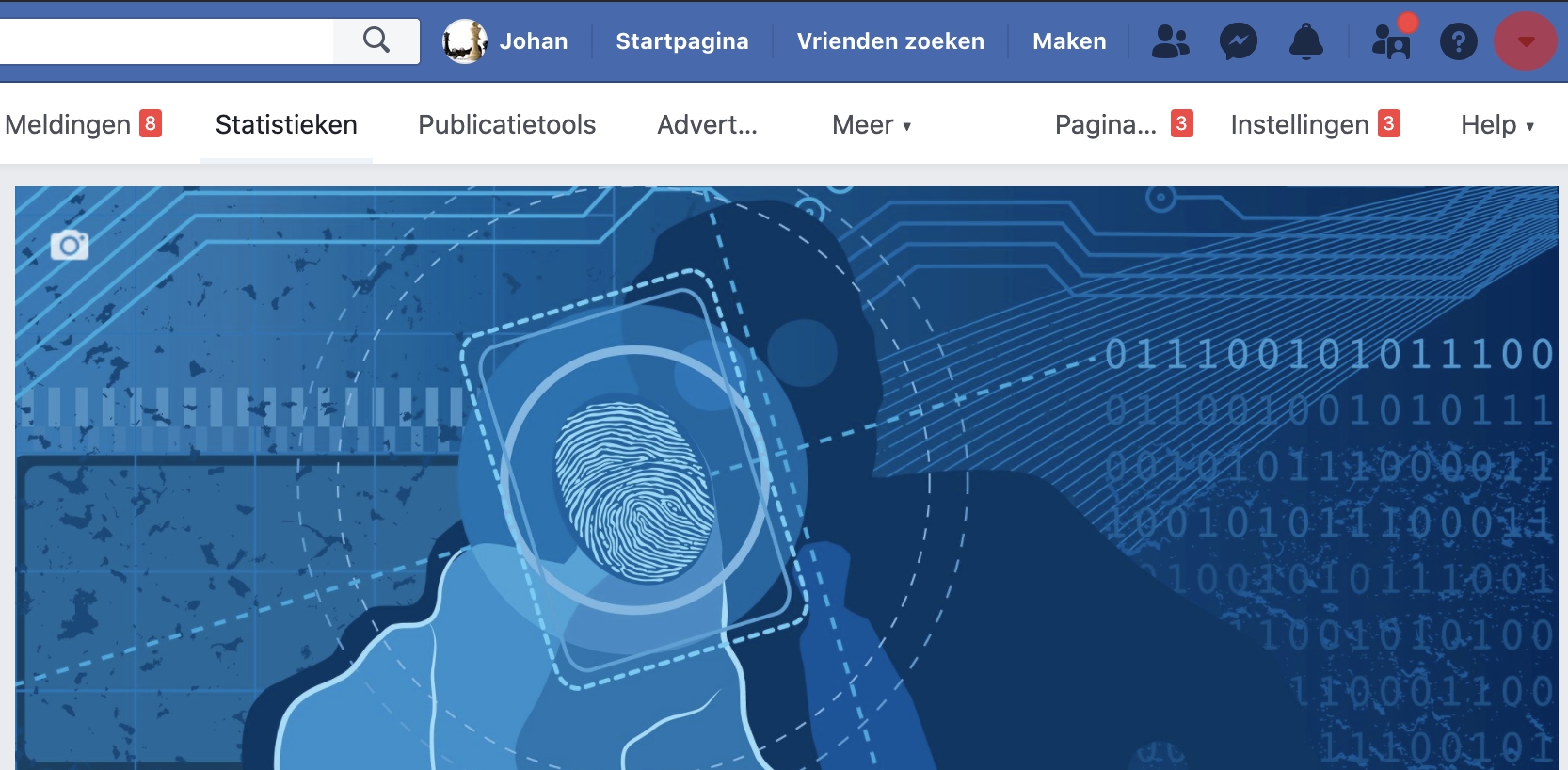Open the quick help question mark
The width and height of the screenshot is (1568, 770).
(x=1458, y=41)
